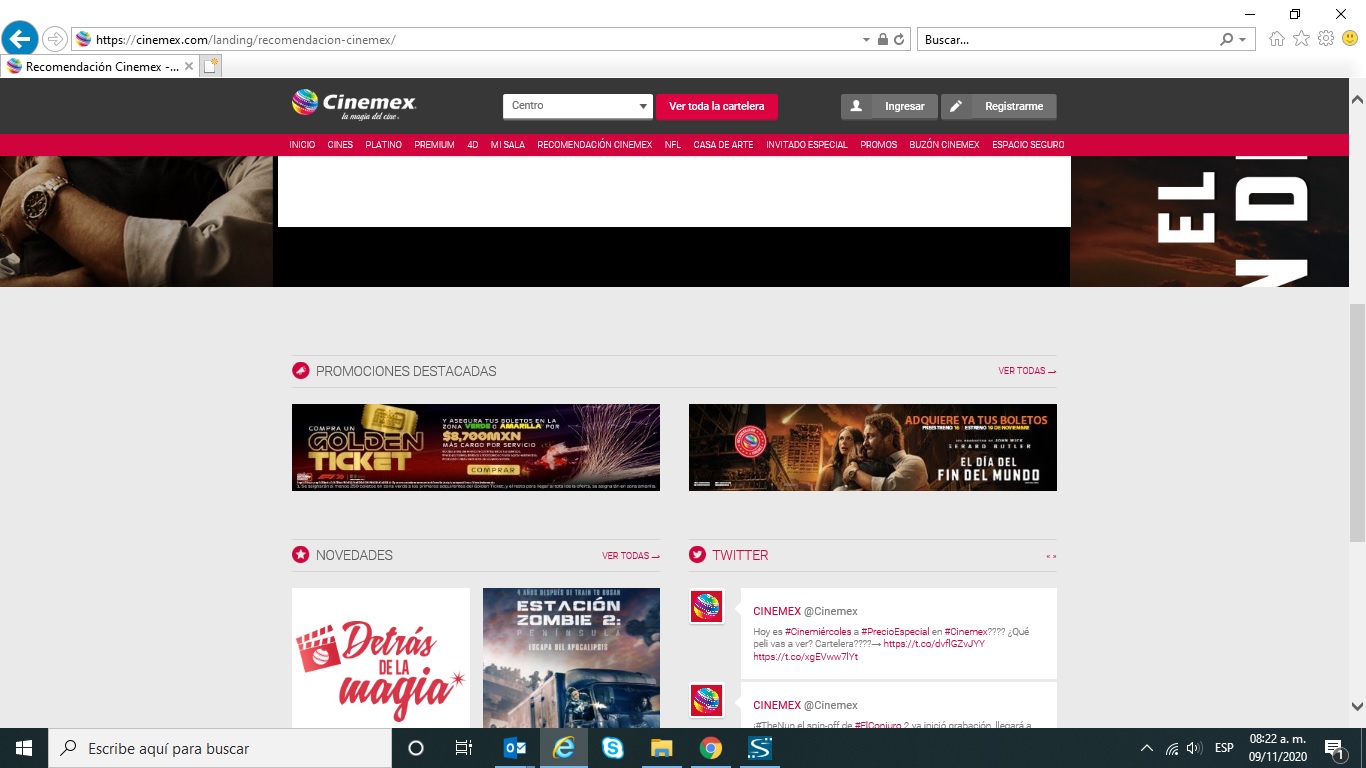Click the Twitter section bird icon

coord(697,555)
